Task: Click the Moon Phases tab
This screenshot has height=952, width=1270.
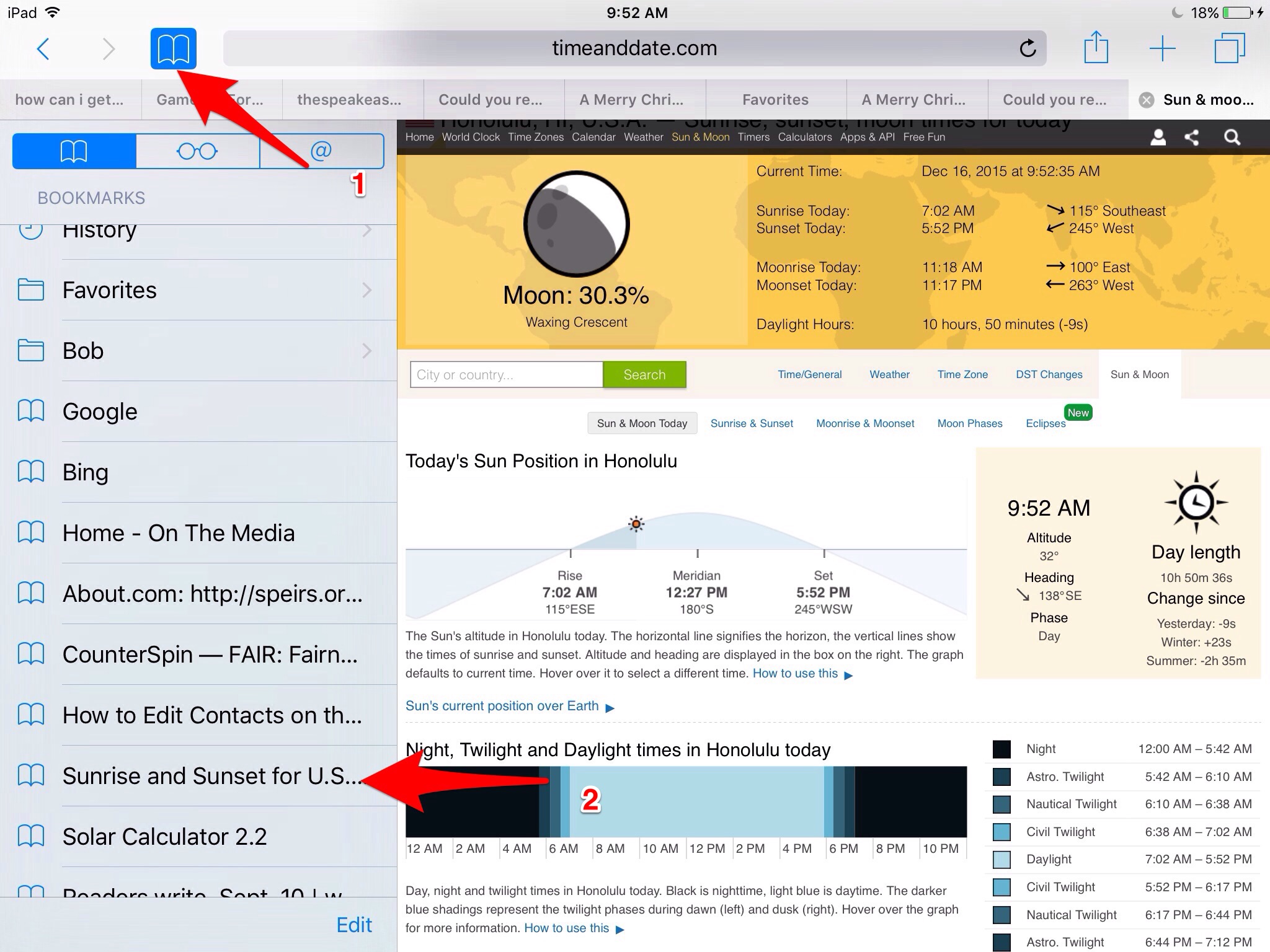Action: point(968,422)
